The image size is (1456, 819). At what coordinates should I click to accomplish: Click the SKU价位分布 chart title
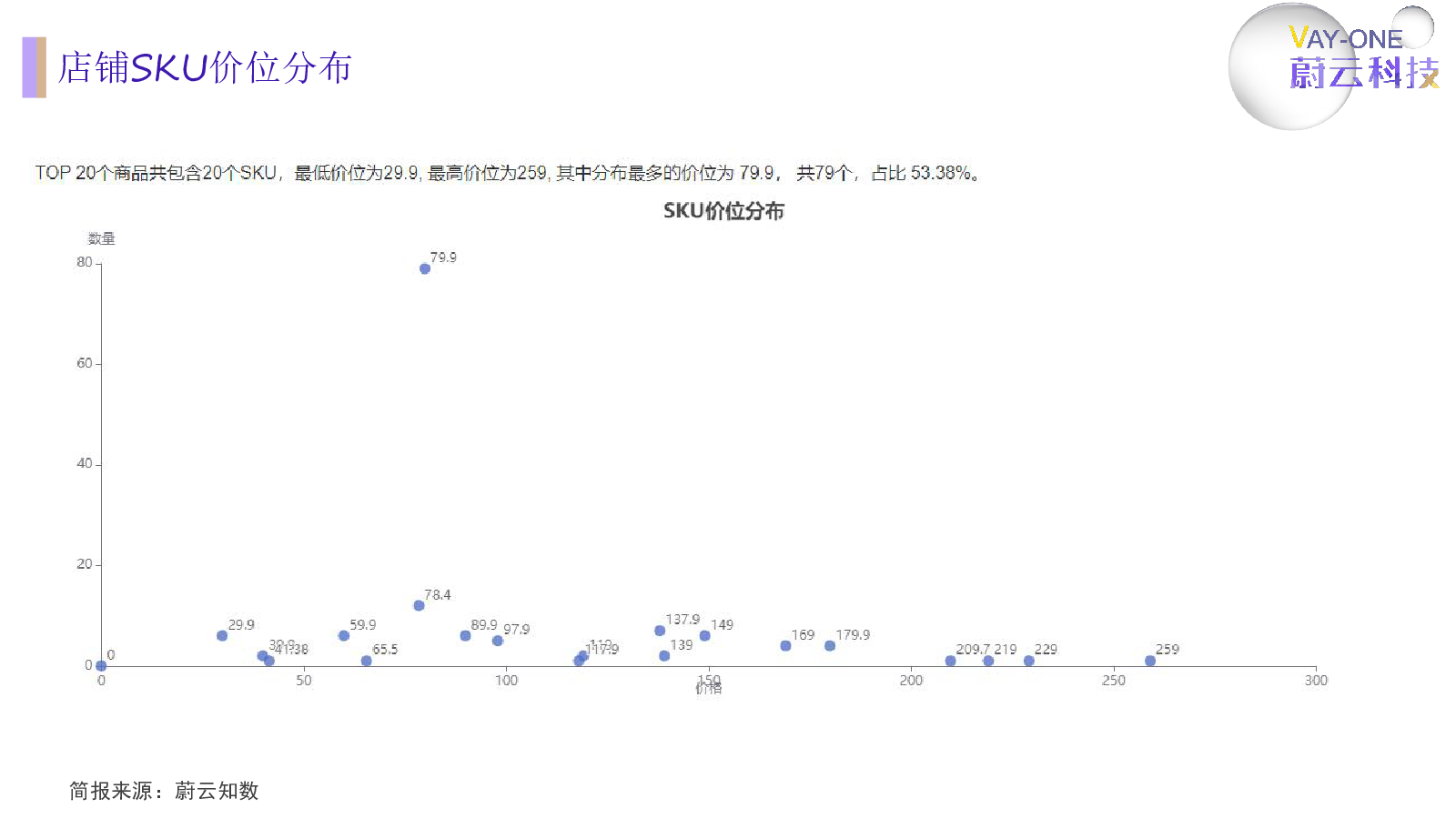tap(723, 211)
